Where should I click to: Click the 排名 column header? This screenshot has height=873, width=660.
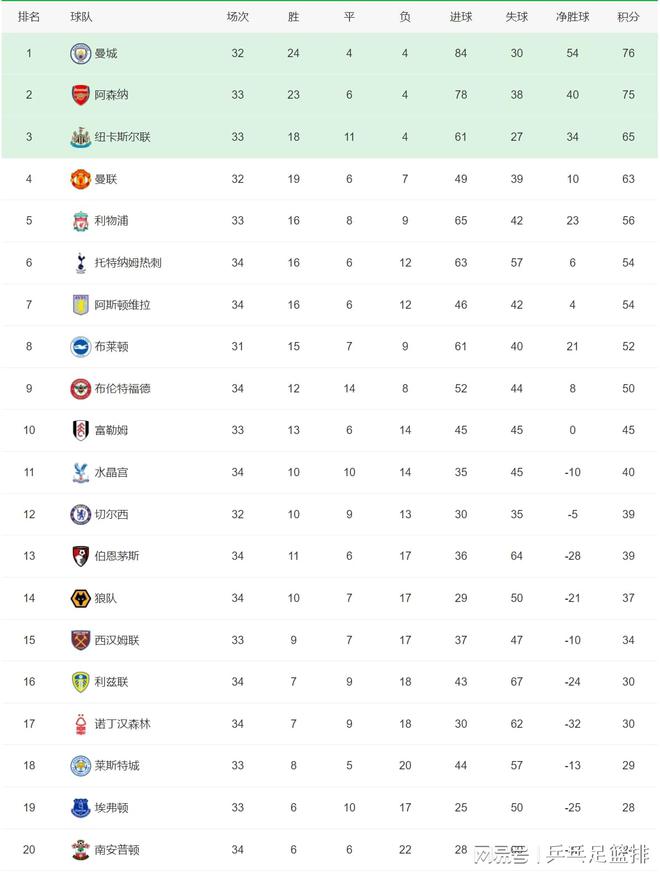[29, 17]
